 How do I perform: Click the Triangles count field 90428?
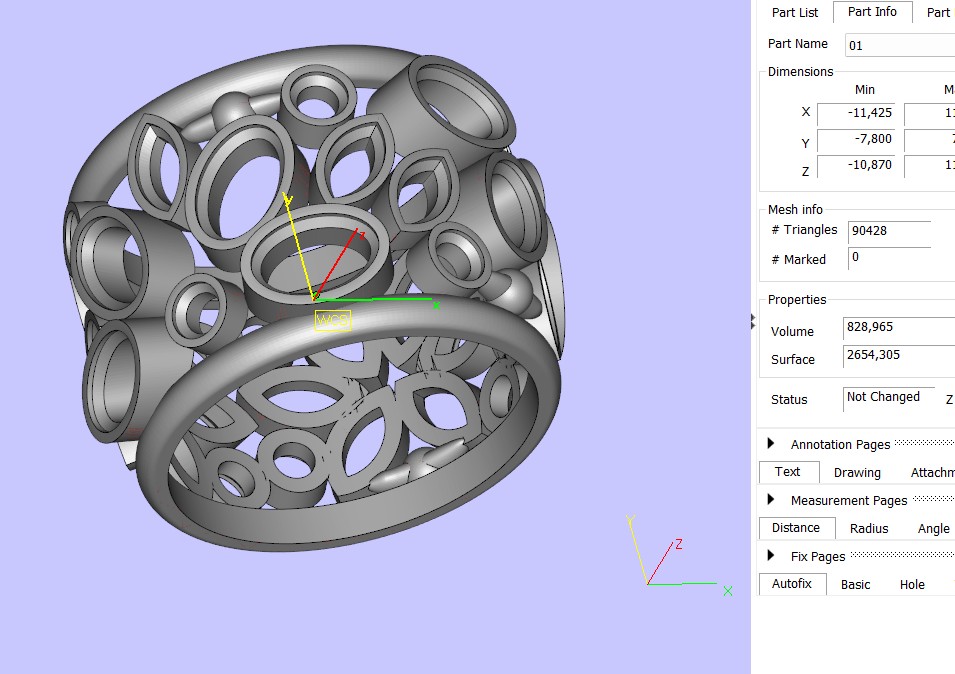tap(889, 231)
